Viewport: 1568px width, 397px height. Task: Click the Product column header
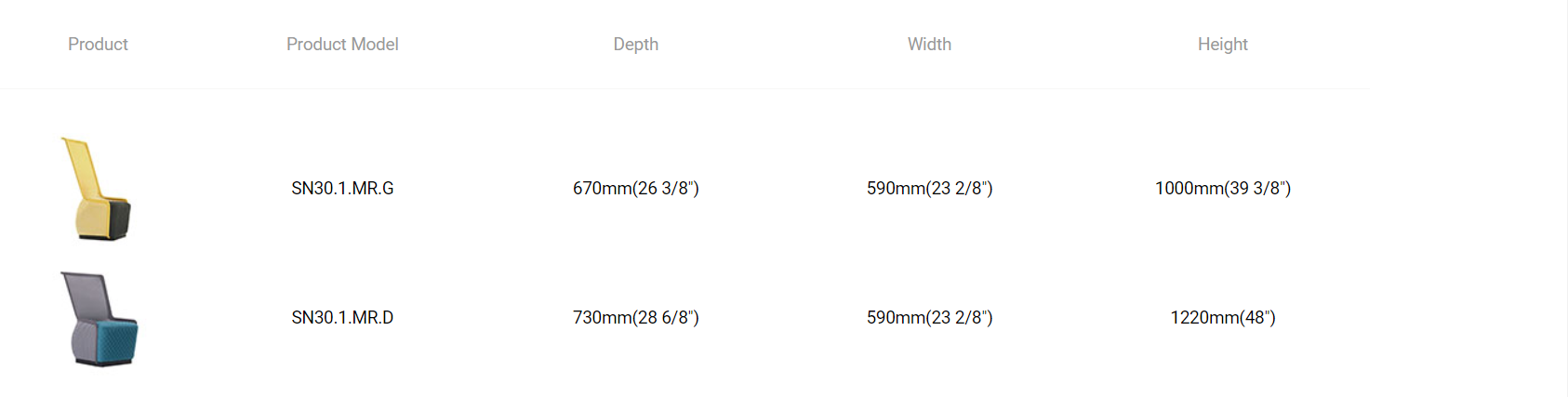(98, 45)
